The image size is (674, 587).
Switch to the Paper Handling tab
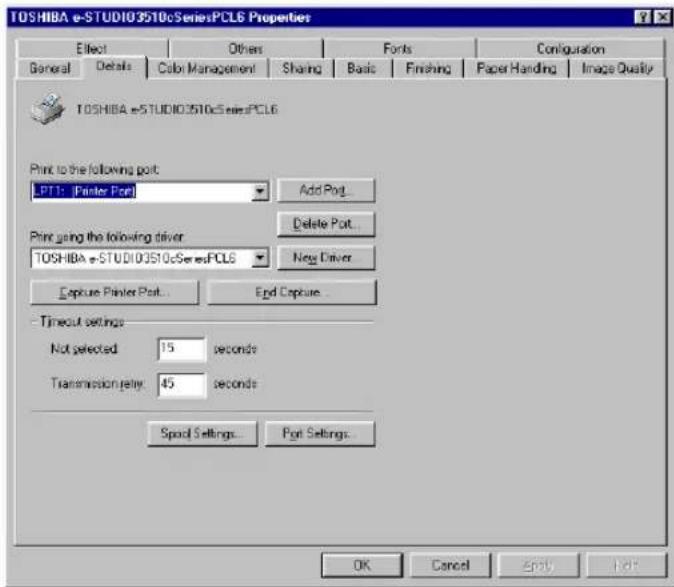coord(516,68)
